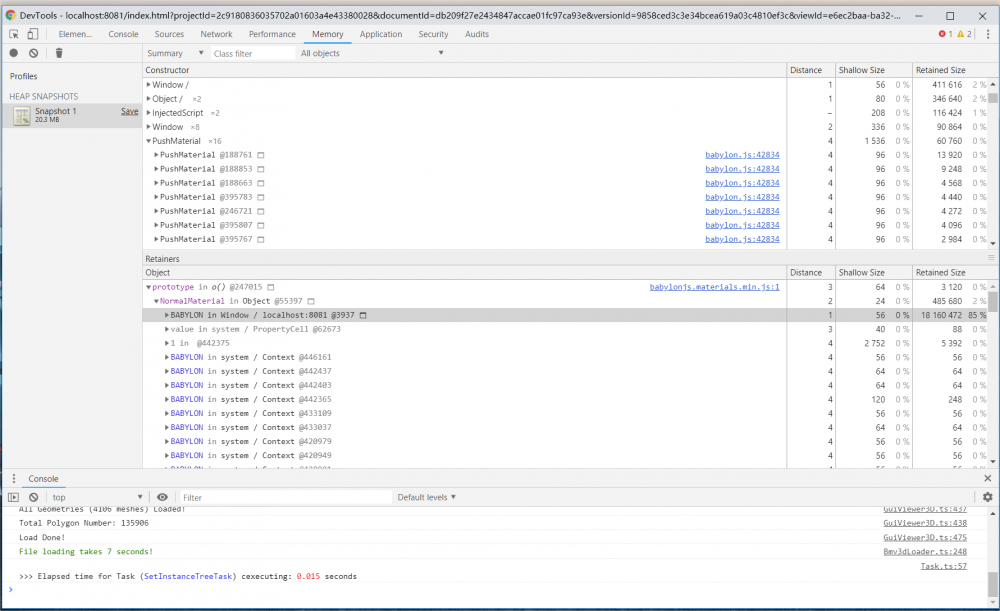Reveal PushMaterial @188853 object icon
Image resolution: width=1000 pixels, height=611 pixels.
261,169
